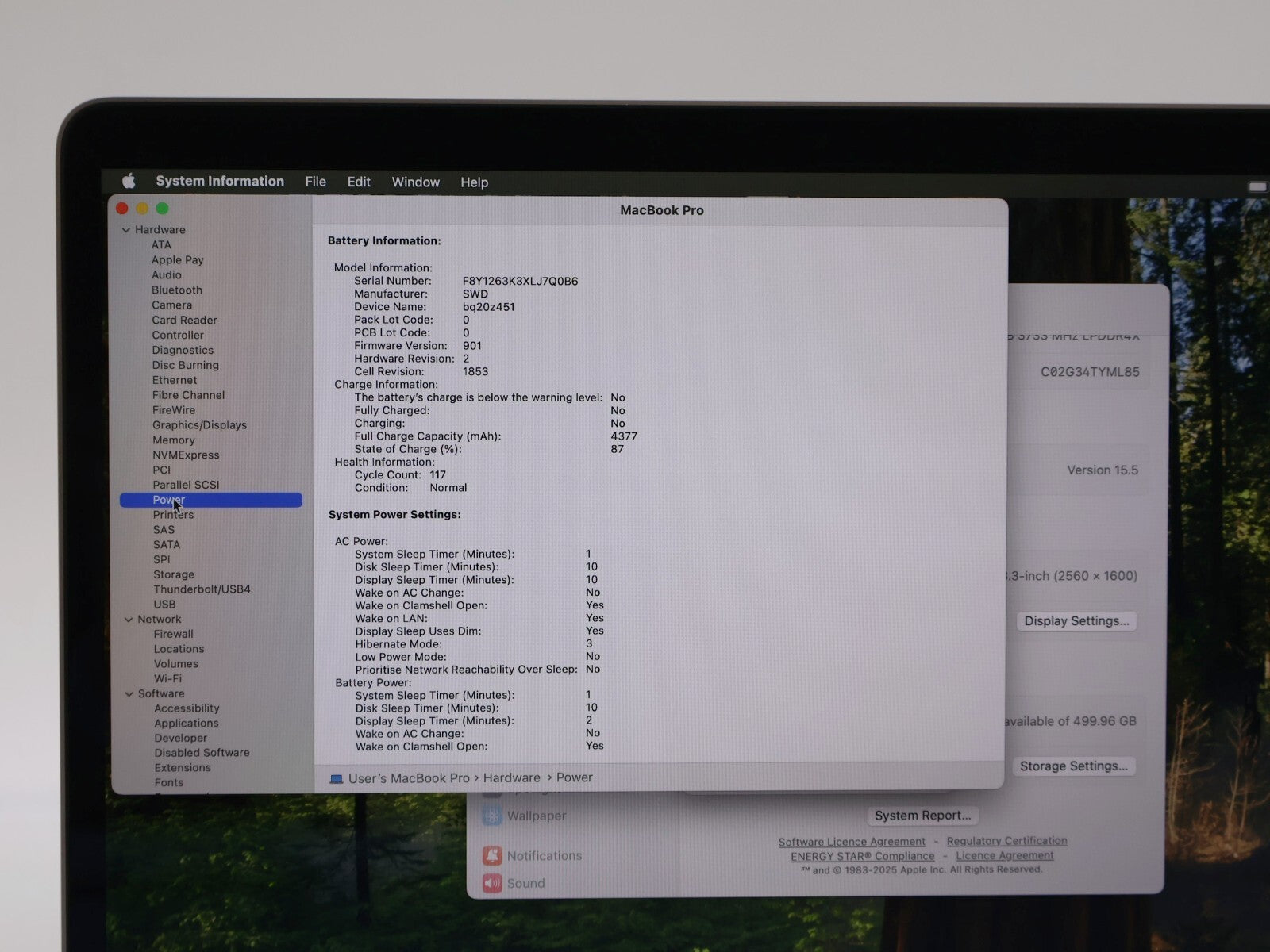
Task: Collapse the Hardware section
Action: coord(125,230)
